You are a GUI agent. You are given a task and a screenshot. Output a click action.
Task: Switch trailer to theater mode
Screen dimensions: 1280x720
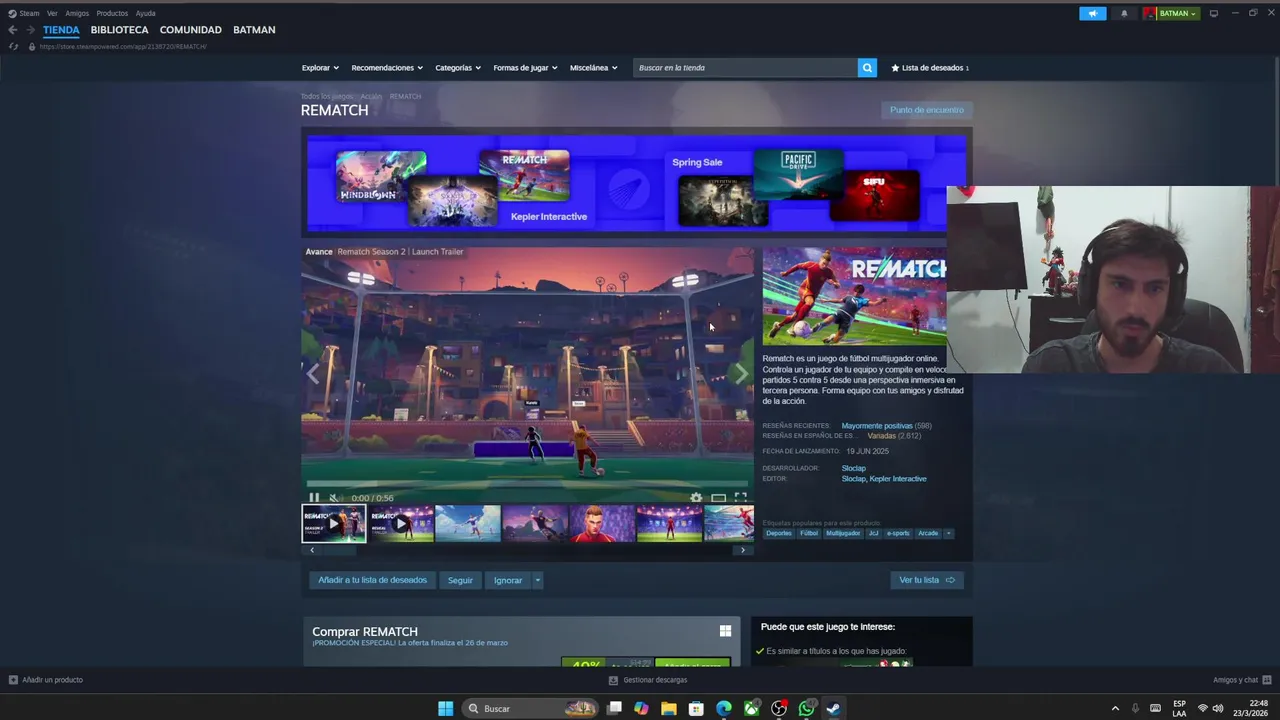718,497
